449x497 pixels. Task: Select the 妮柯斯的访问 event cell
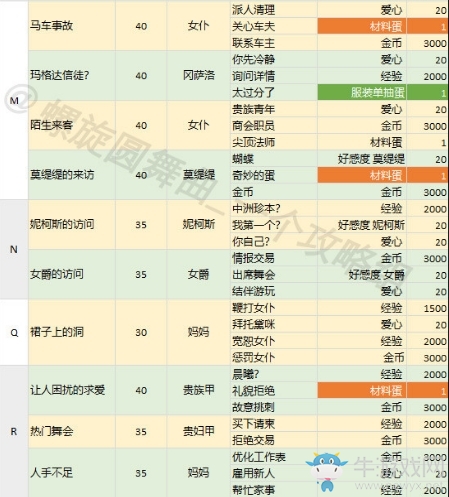point(72,225)
